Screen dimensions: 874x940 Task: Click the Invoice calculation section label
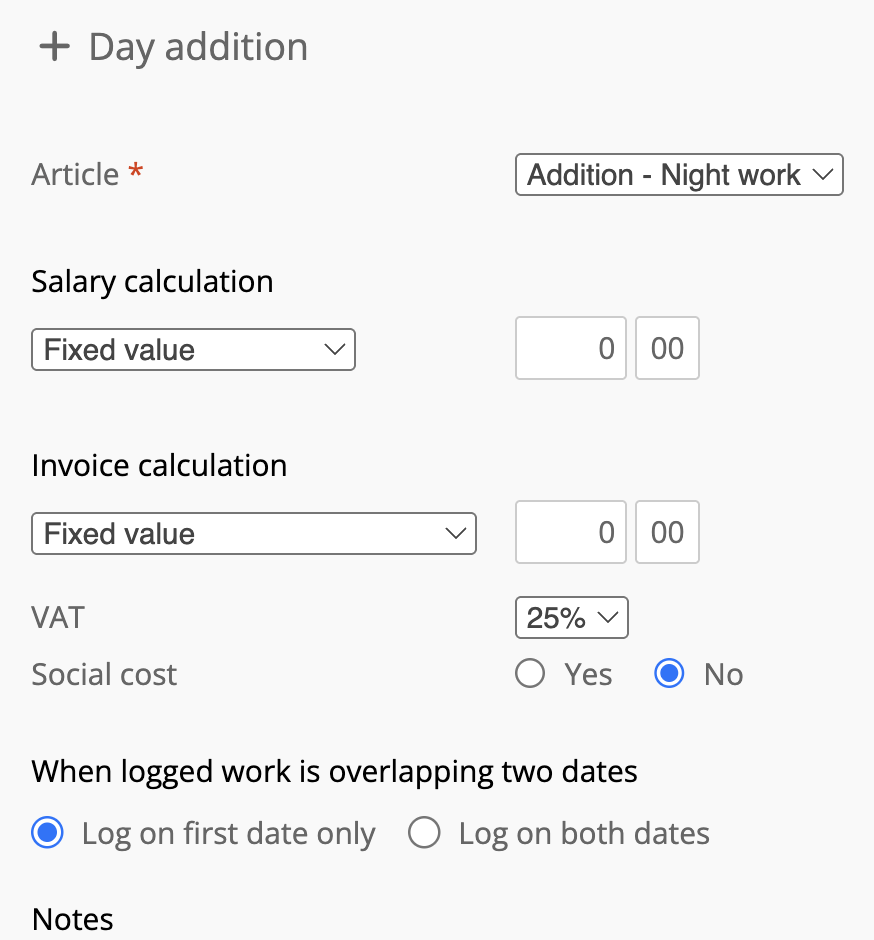click(x=159, y=465)
